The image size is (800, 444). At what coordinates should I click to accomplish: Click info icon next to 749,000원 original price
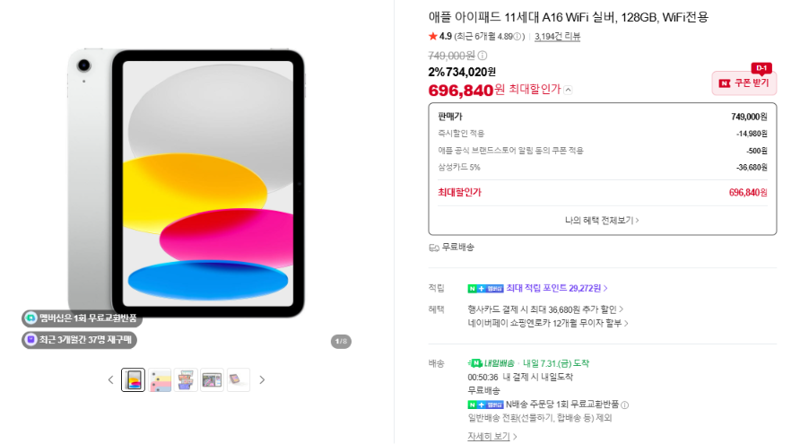[482, 55]
